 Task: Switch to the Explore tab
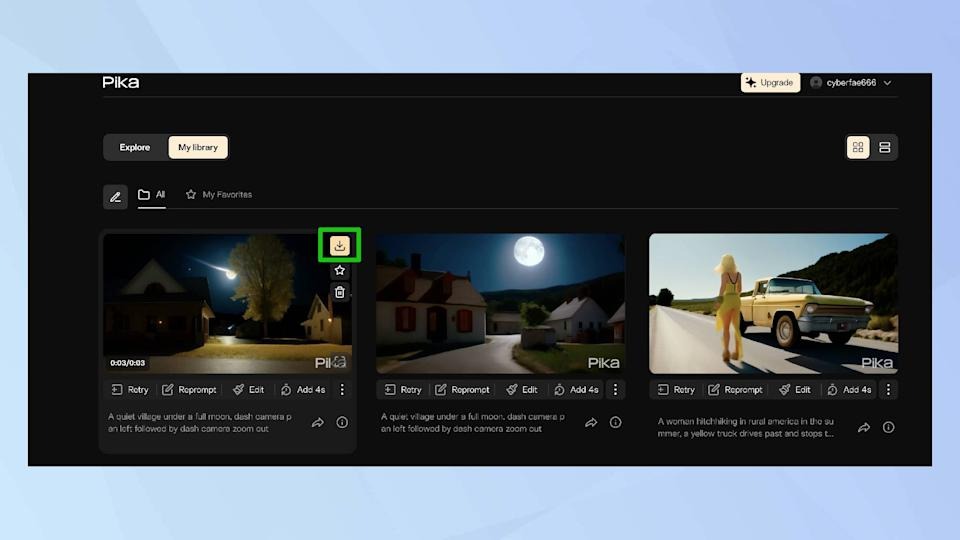pyautogui.click(x=135, y=148)
